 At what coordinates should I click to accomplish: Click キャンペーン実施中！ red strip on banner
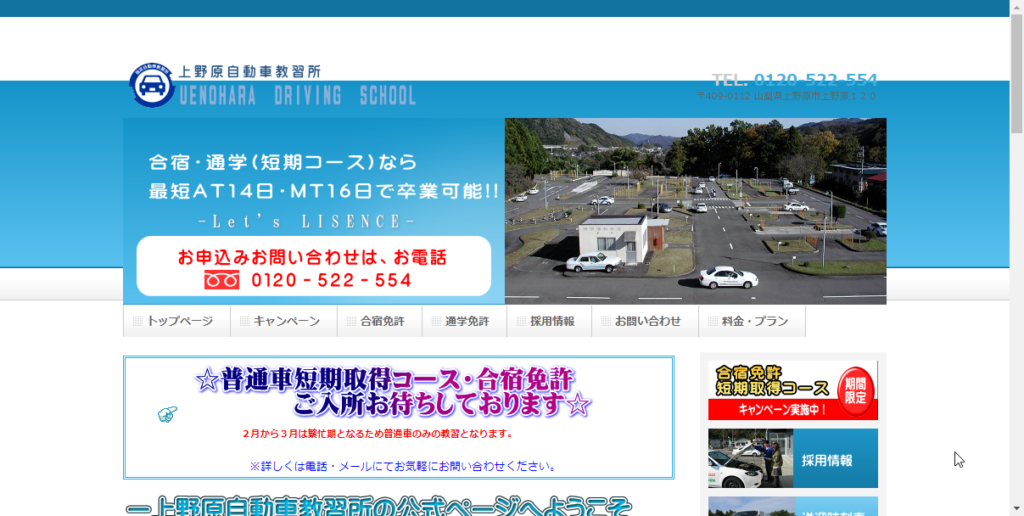coord(782,410)
